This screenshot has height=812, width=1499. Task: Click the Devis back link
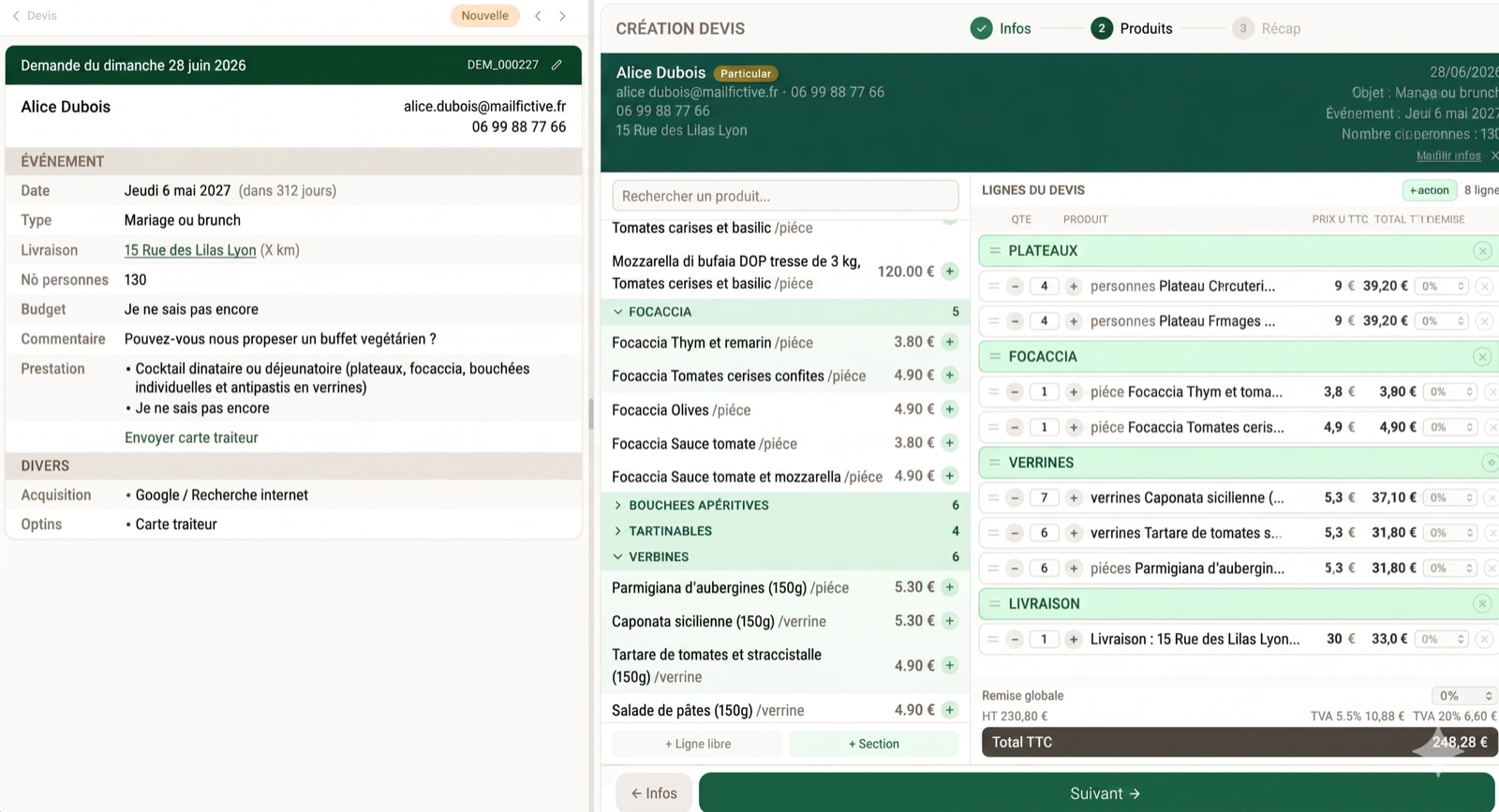35,16
